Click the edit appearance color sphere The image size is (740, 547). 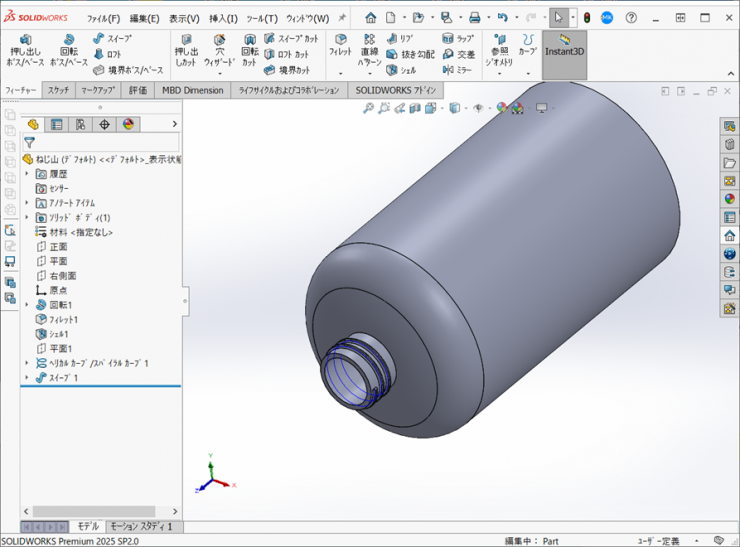pos(502,108)
